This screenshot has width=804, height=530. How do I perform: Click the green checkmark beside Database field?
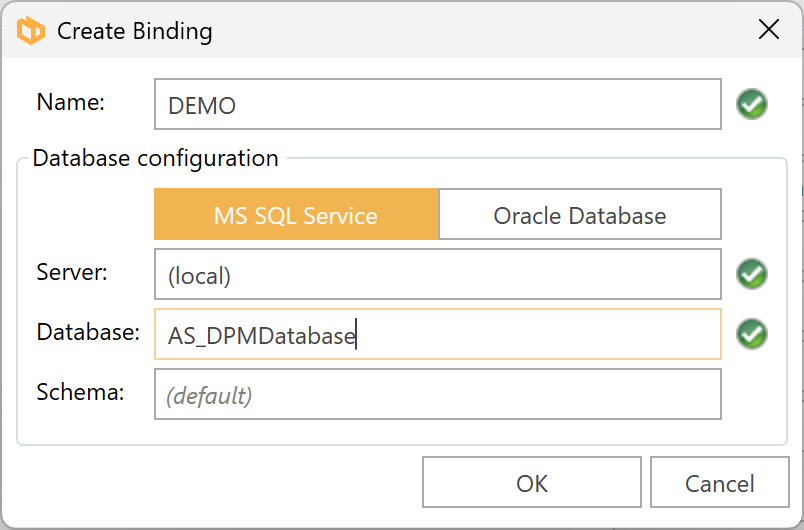point(752,334)
